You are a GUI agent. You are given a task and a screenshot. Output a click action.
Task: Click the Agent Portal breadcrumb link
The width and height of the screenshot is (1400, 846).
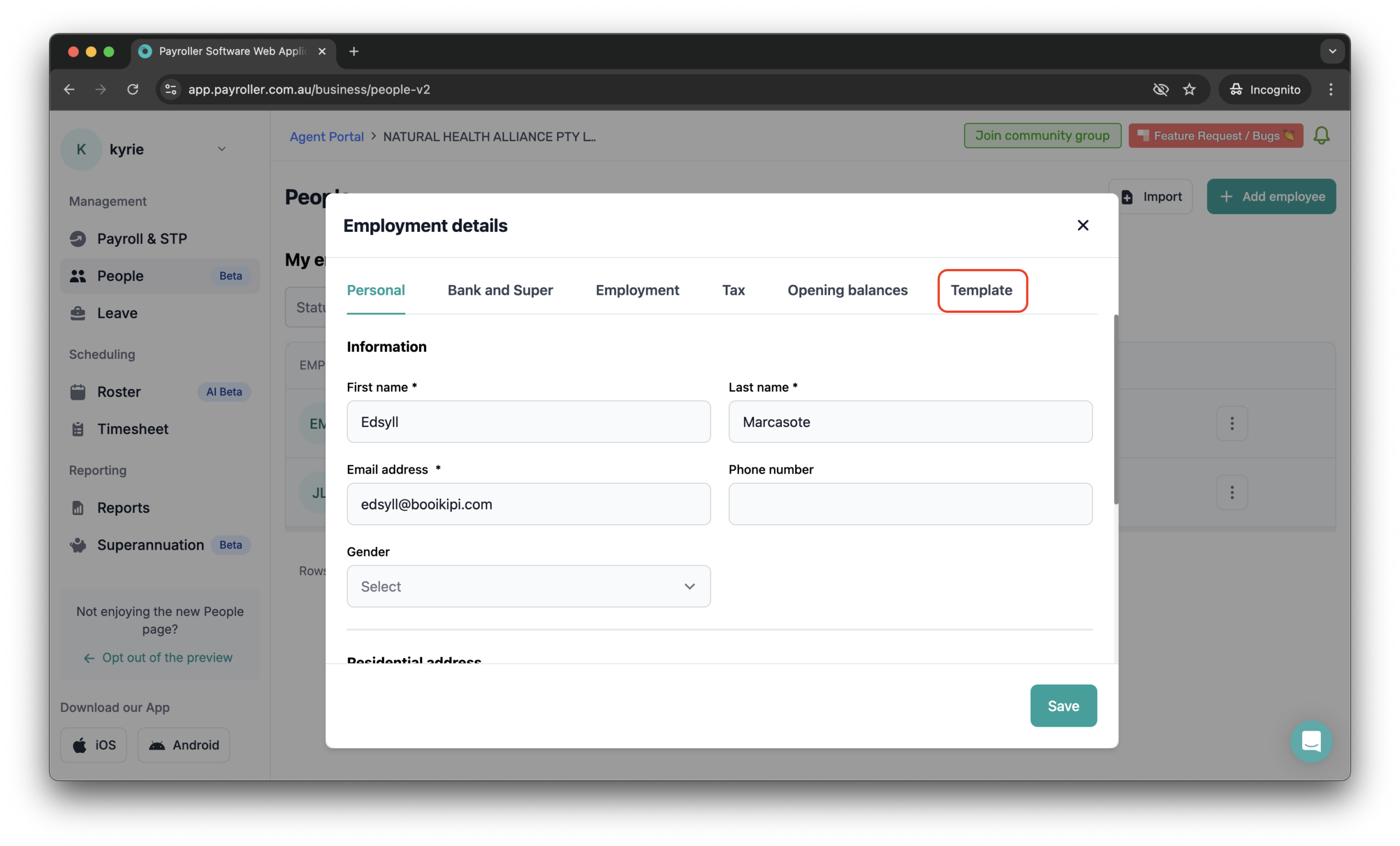pos(326,136)
